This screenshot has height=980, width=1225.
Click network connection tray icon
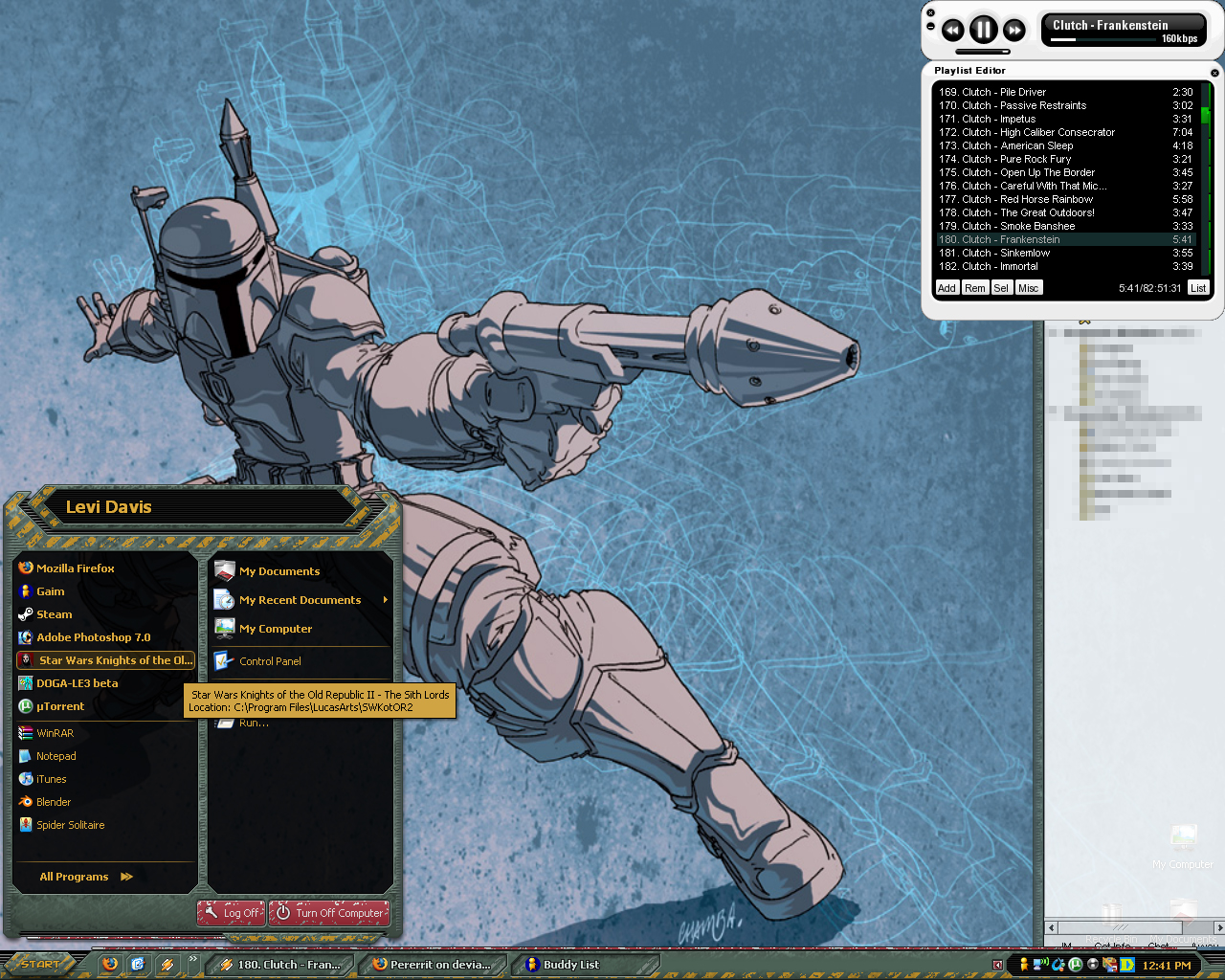(1040, 965)
